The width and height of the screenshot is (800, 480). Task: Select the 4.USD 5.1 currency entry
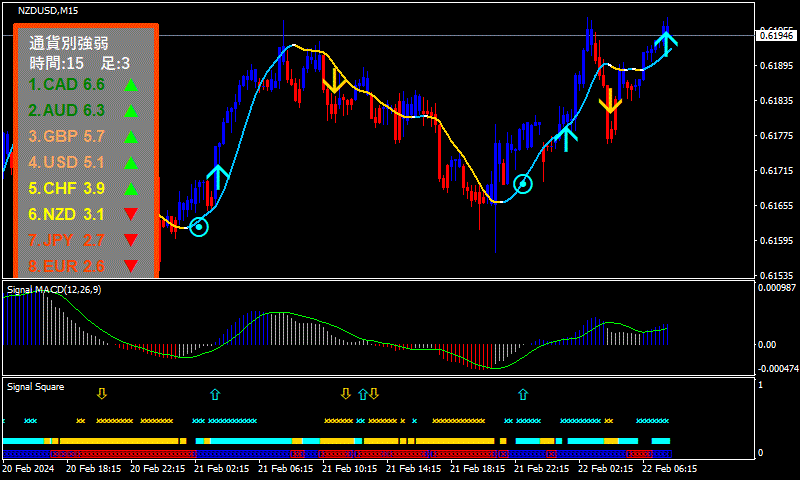[67, 162]
